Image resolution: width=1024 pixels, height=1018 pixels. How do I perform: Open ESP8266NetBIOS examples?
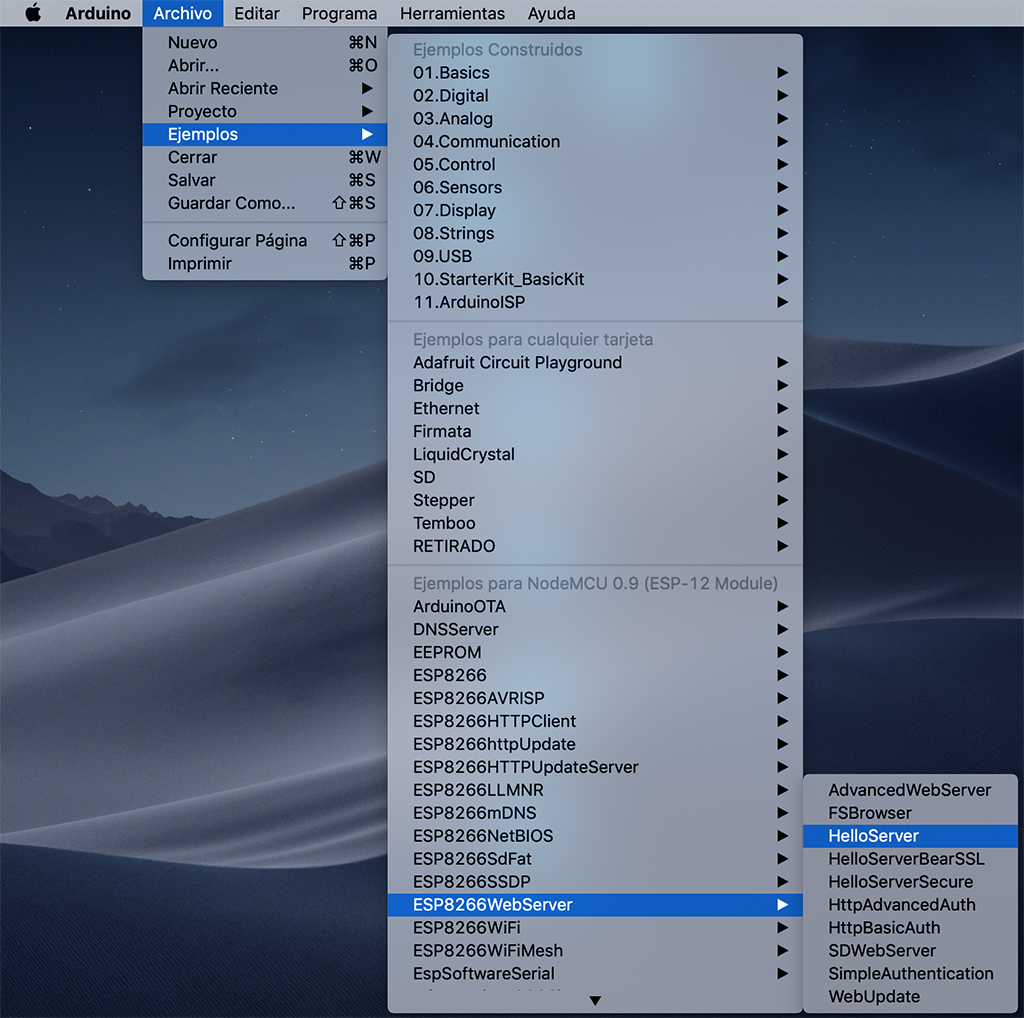tap(595, 836)
